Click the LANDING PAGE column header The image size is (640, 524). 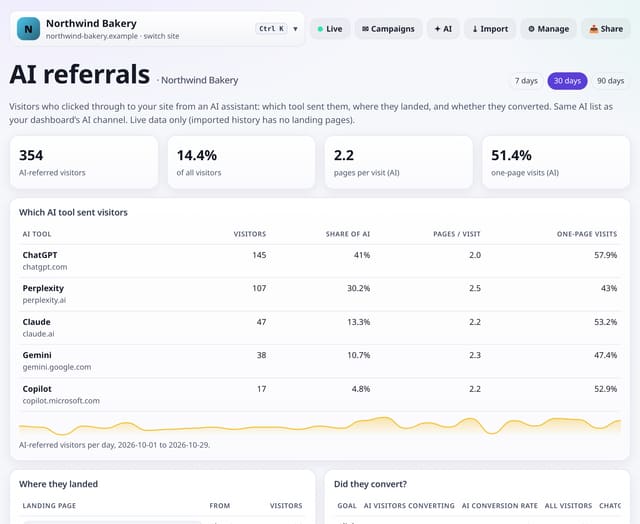[49, 506]
